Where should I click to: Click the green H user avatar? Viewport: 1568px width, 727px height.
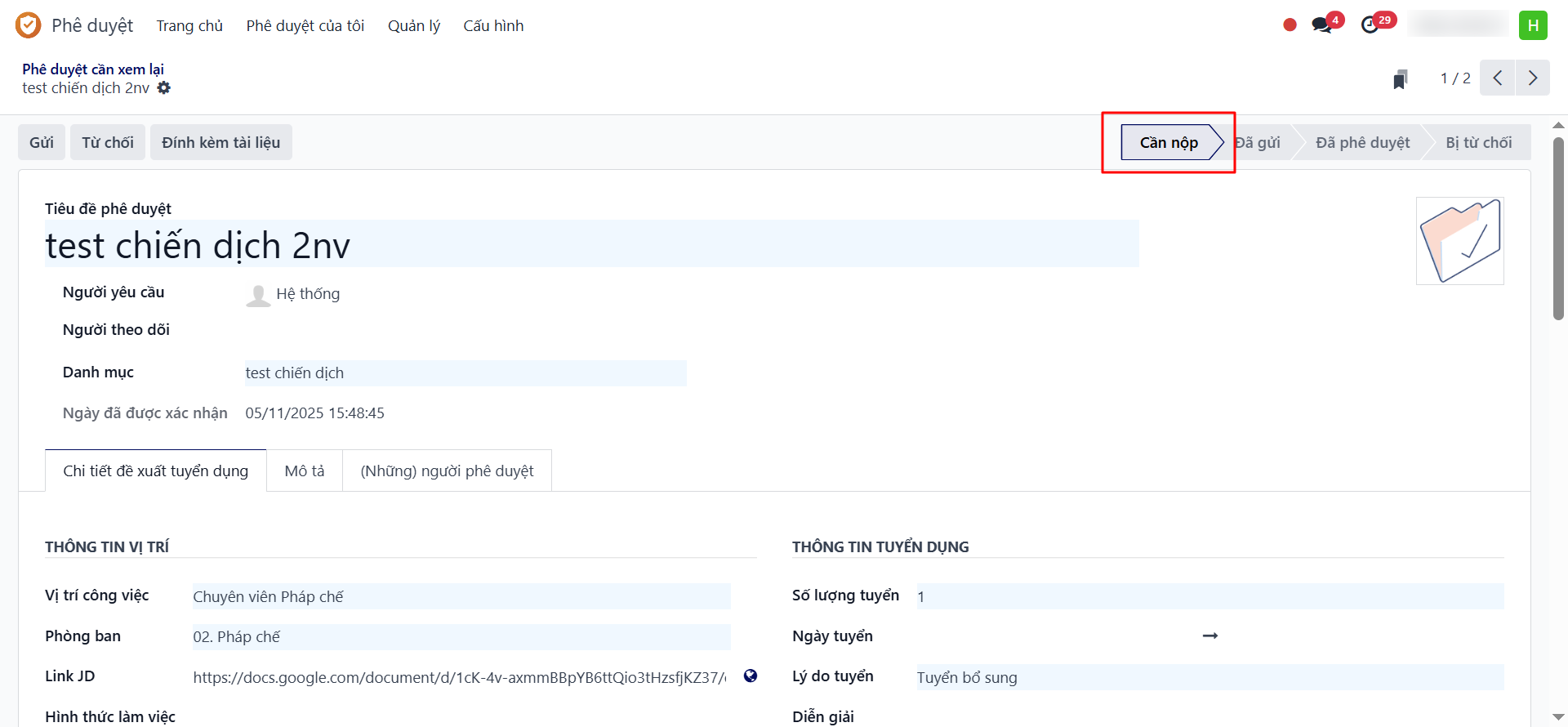tap(1533, 25)
